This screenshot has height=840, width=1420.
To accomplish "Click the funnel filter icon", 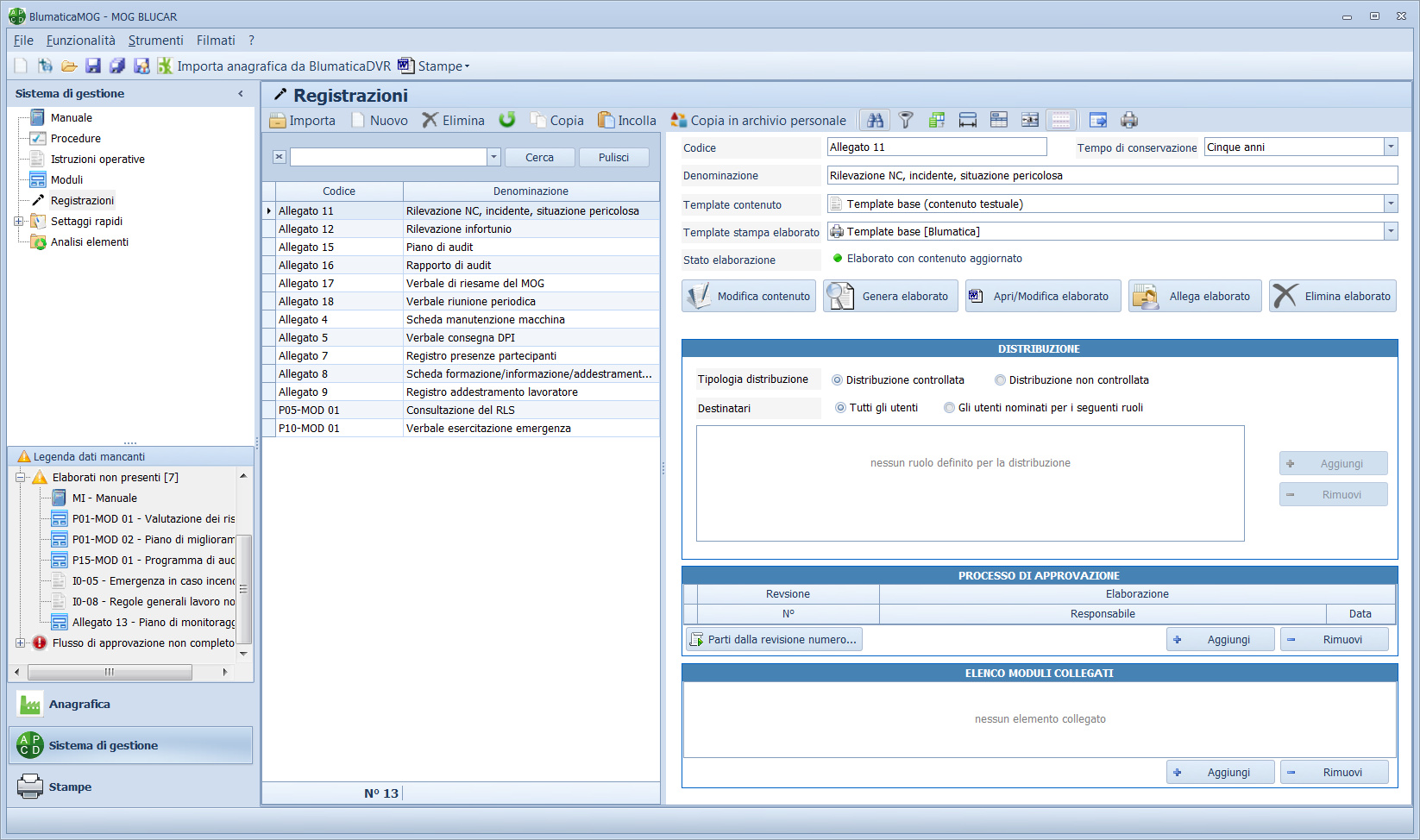I will click(906, 120).
